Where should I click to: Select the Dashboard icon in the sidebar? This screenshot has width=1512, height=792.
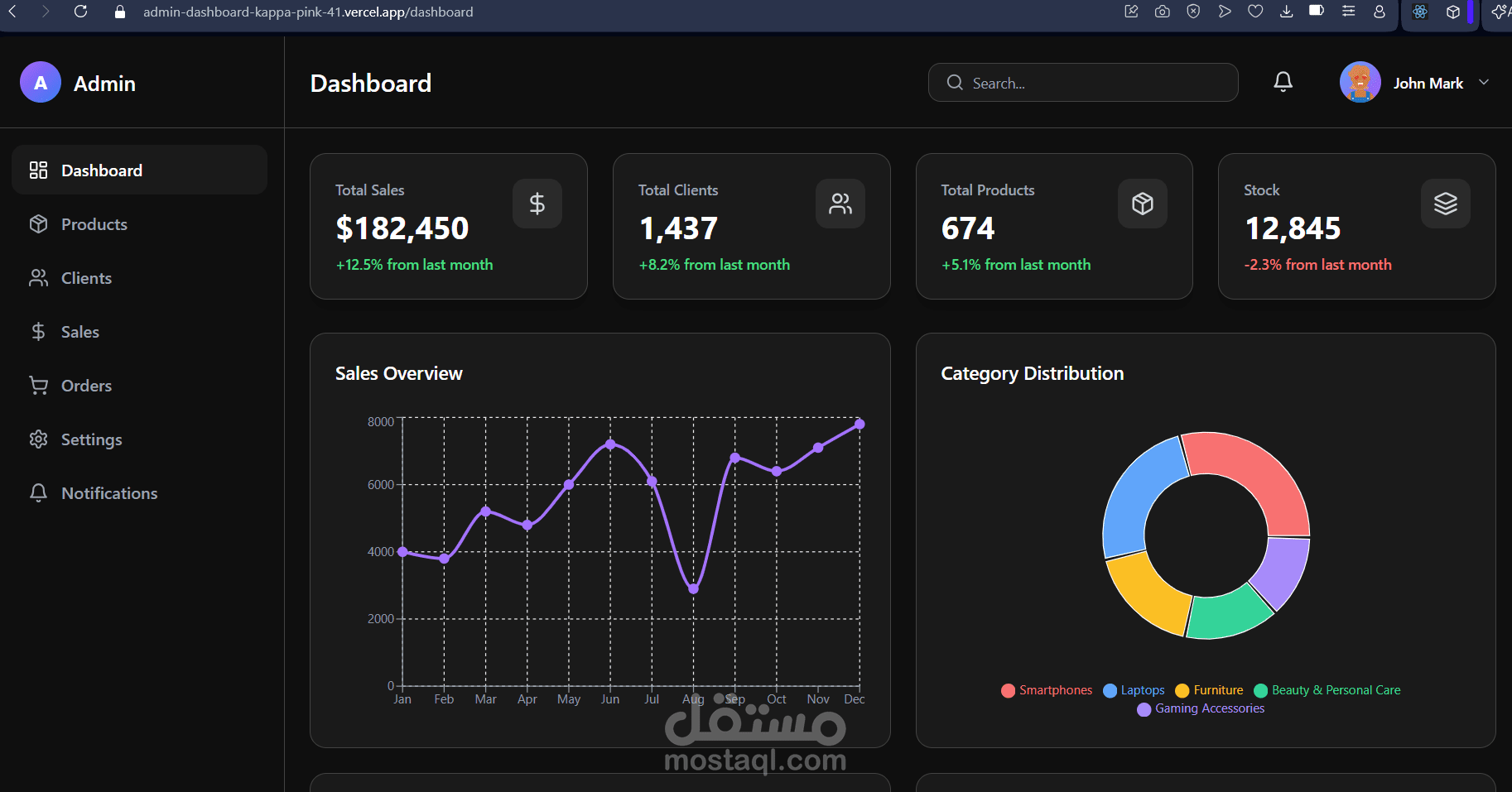pos(38,170)
